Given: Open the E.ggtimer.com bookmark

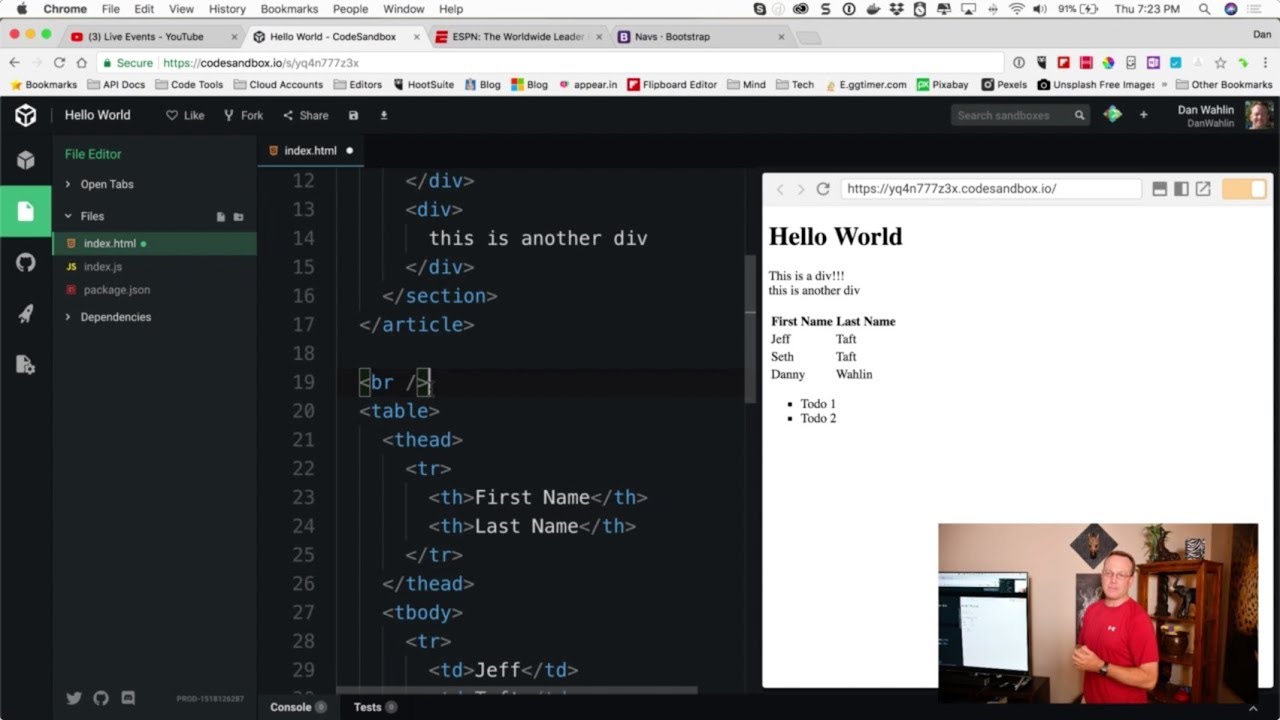Looking at the screenshot, I should [864, 85].
